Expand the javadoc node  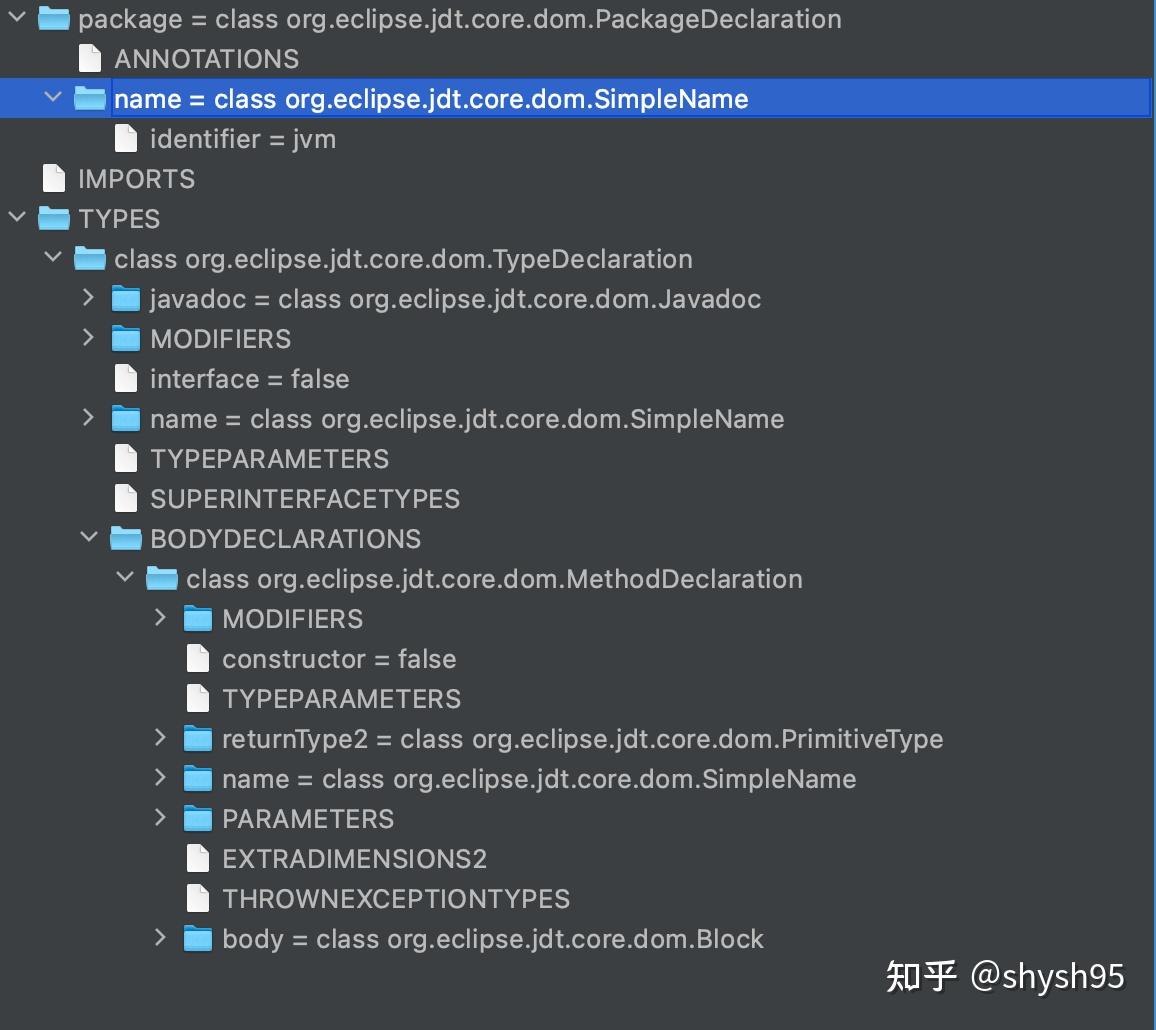point(89,298)
